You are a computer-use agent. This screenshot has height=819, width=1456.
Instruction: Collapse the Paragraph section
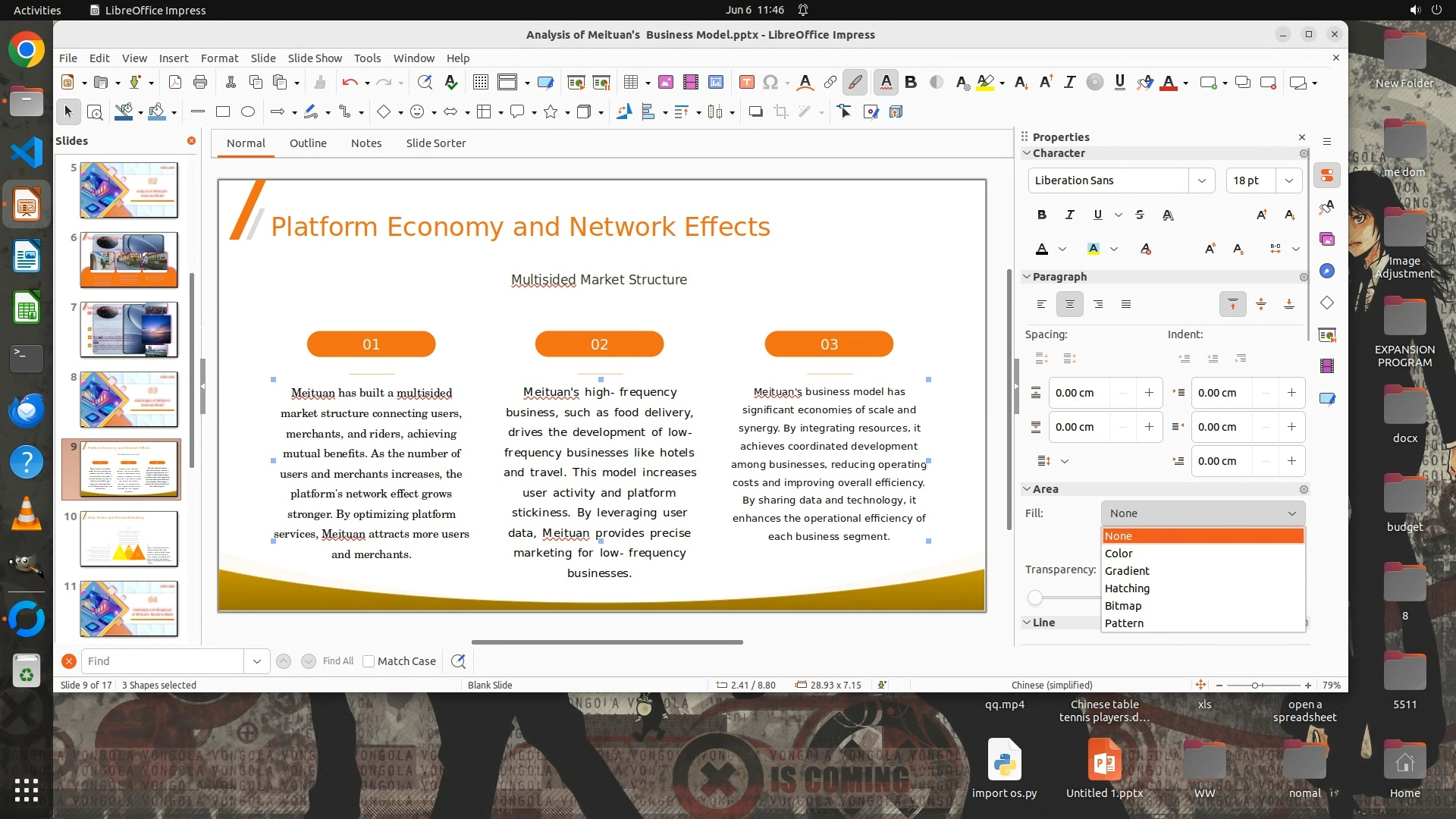pos(1028,277)
